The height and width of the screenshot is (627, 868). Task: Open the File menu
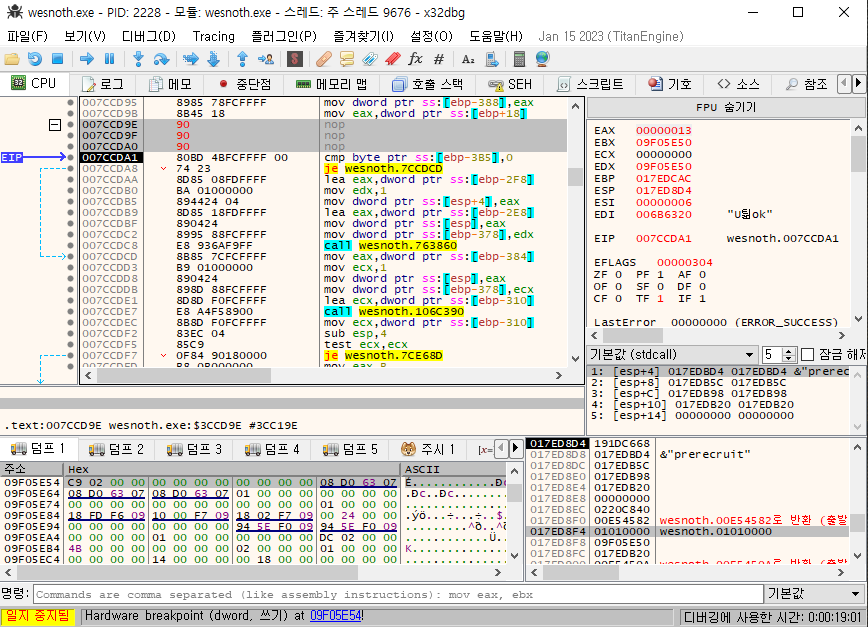[27, 37]
